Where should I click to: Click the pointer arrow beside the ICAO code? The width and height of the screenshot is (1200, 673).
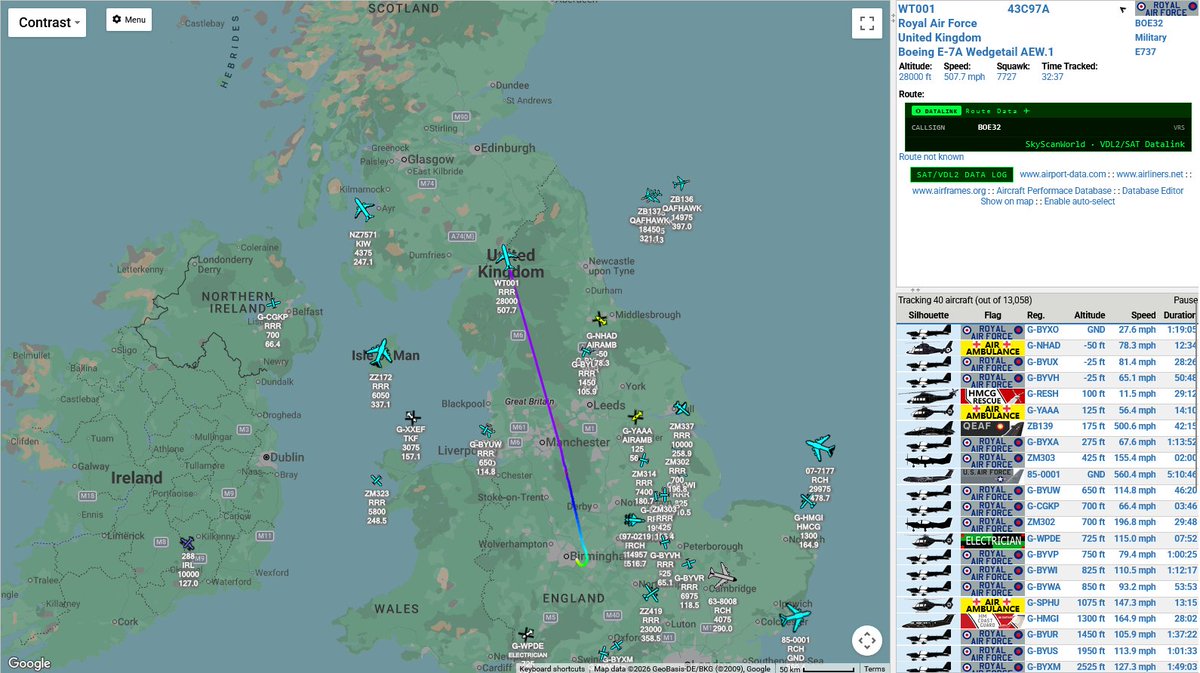point(1123,9)
